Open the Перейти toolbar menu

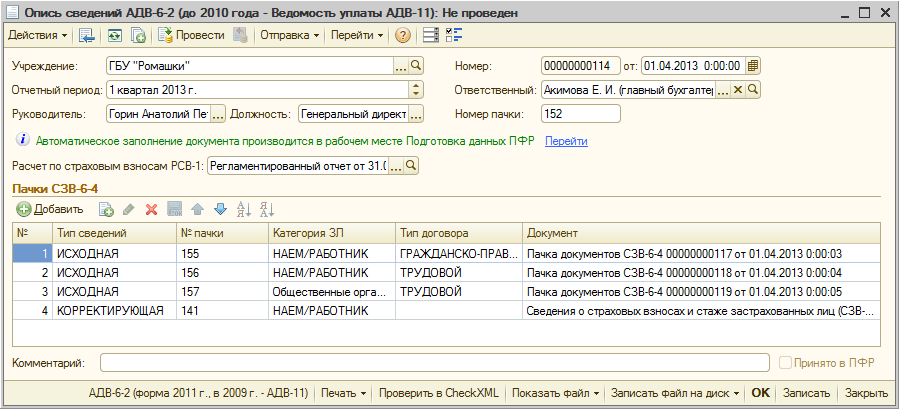[357, 36]
